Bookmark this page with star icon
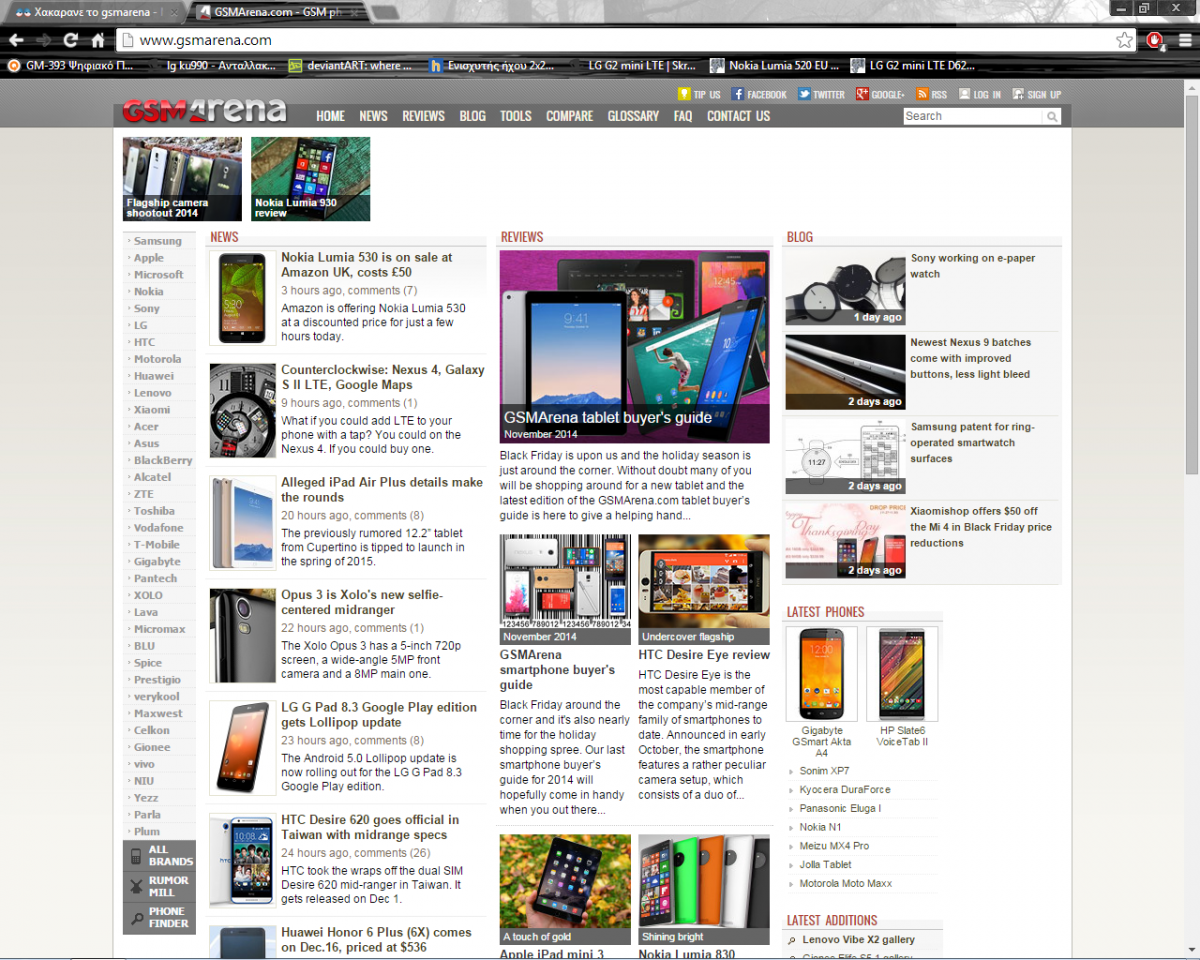 click(x=1125, y=40)
